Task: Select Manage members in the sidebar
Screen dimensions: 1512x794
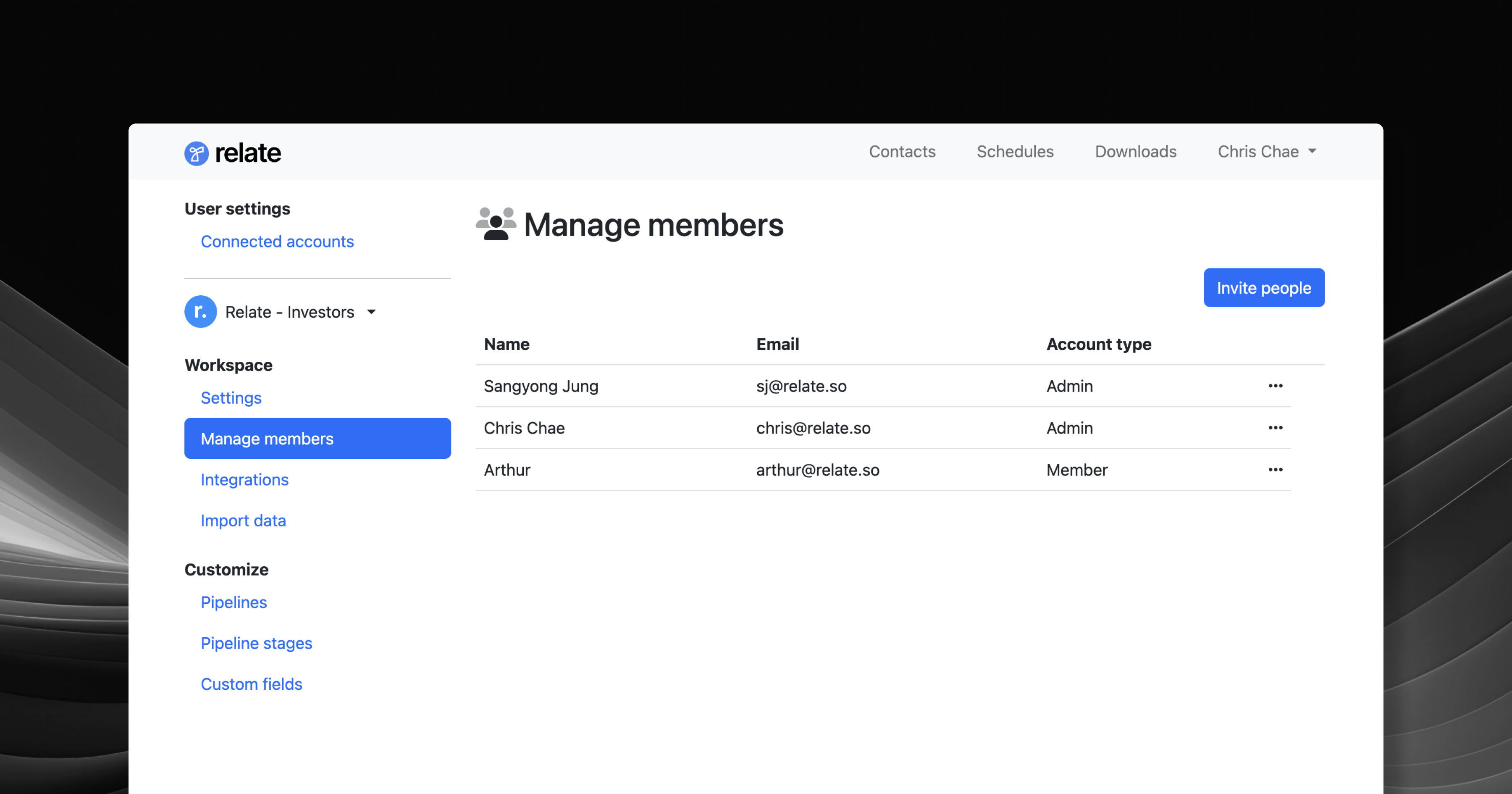Action: pyautogui.click(x=318, y=438)
